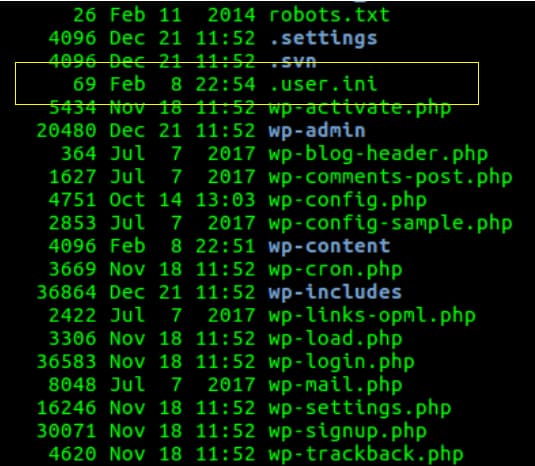Screen dimensions: 535x466
Task: Click the wp-activate.php file name
Action: [x=360, y=108]
